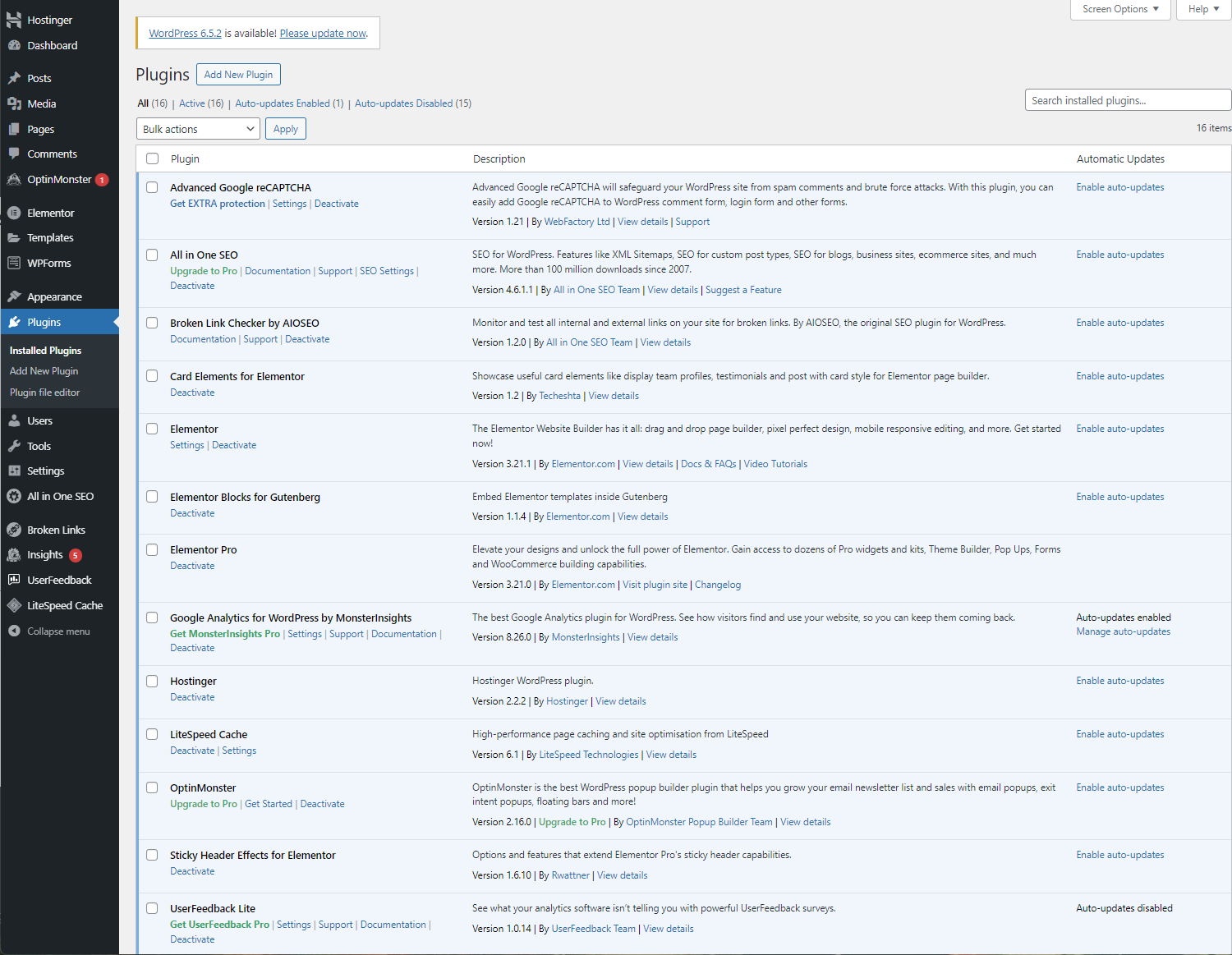The height and width of the screenshot is (955, 1232).
Task: Click the Pages icon in sidebar
Action: [14, 129]
